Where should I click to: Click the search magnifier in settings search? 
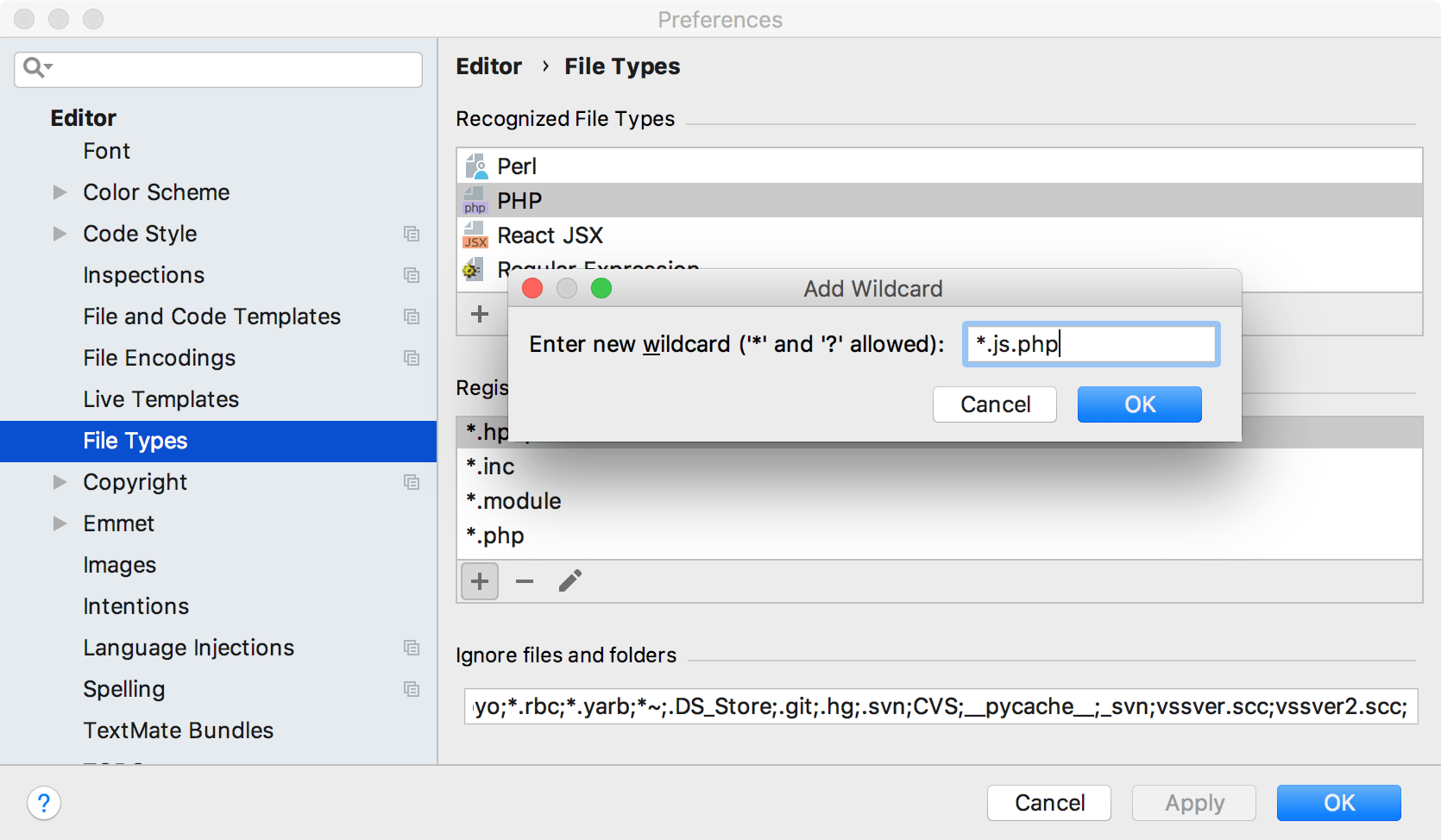[34, 66]
